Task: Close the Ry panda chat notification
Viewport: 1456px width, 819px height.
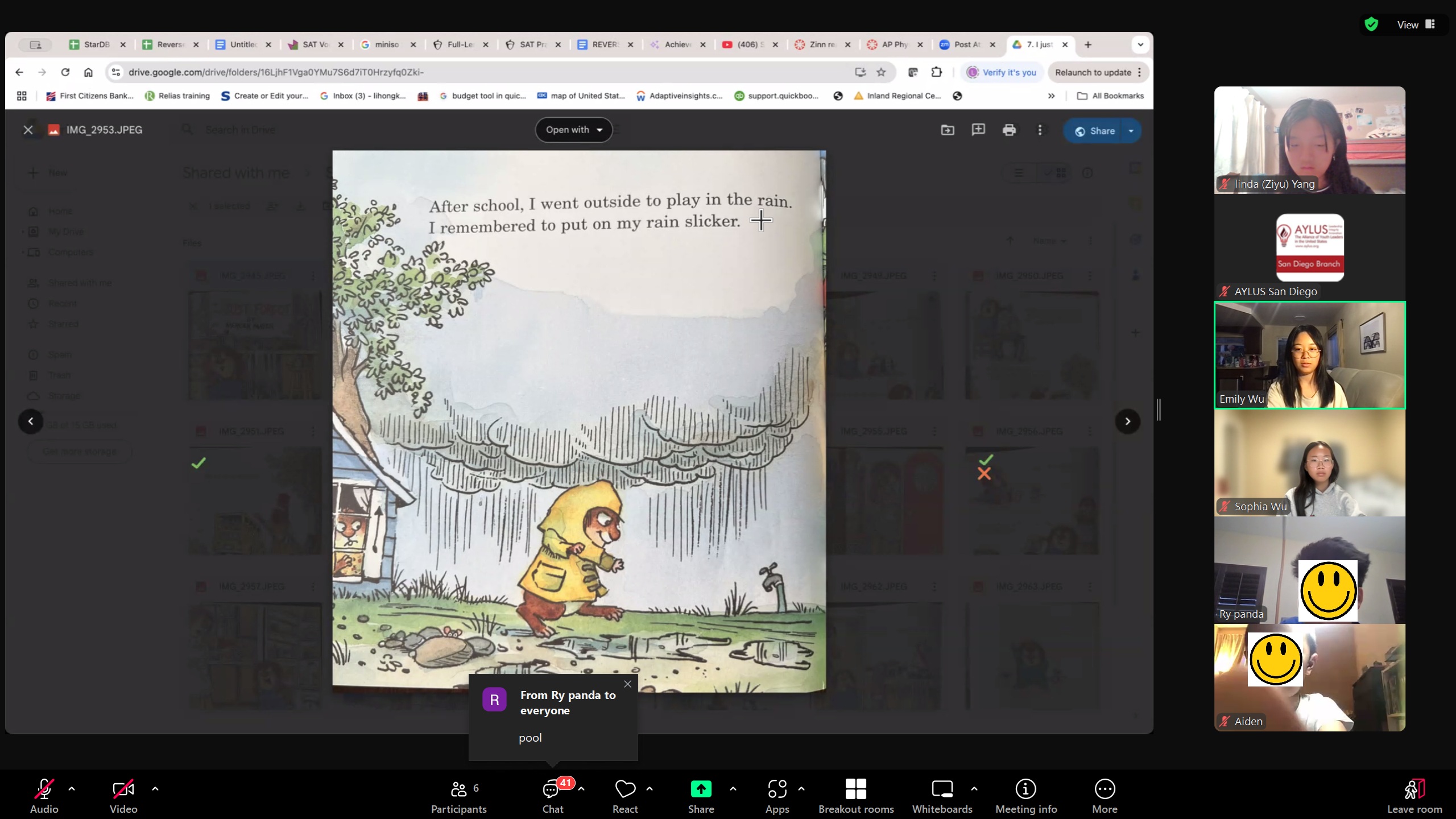Action: (x=627, y=684)
